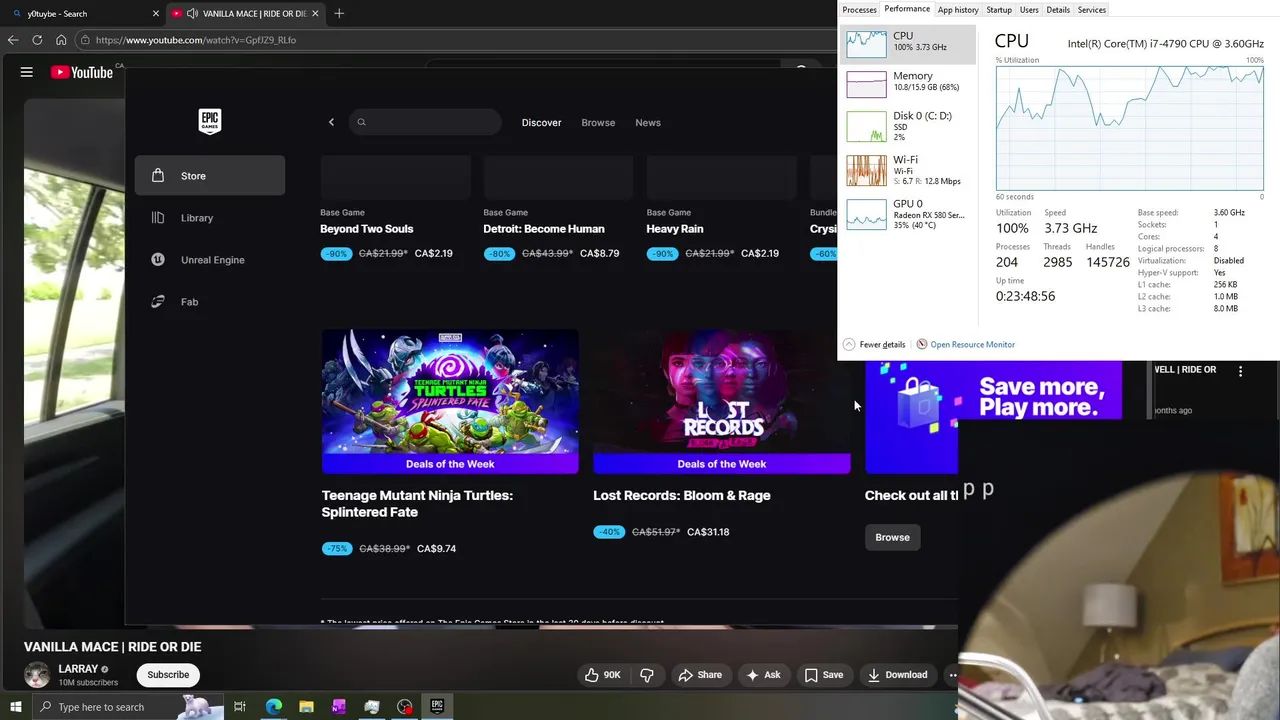Viewport: 1280px width, 720px height.
Task: Open a new browser tab
Action: [339, 13]
